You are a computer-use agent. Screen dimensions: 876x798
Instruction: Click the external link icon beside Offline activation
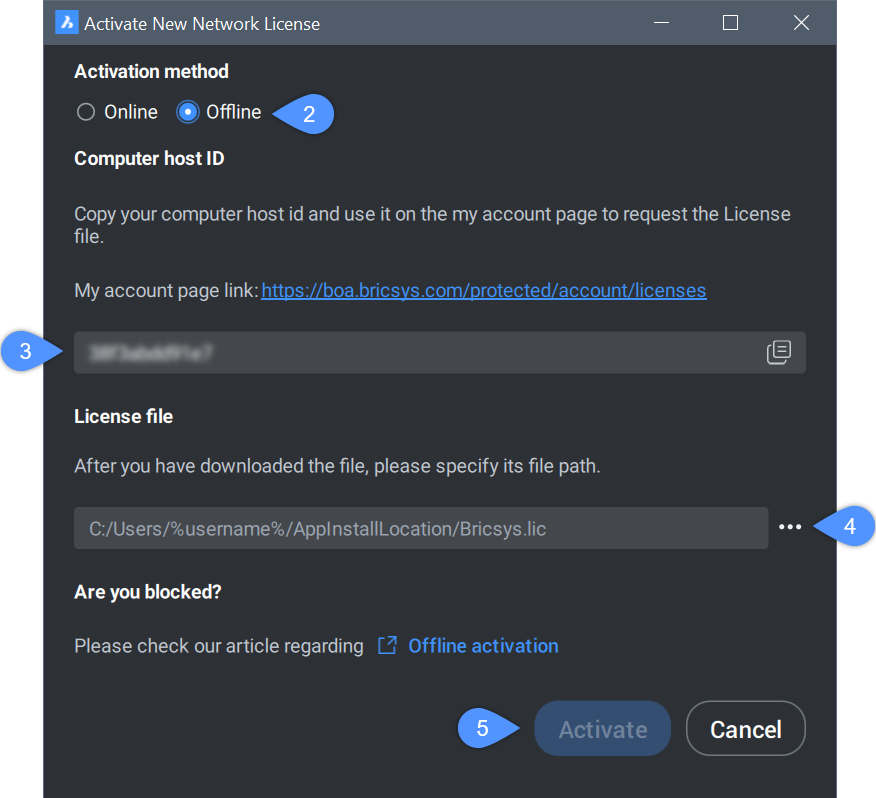(387, 646)
